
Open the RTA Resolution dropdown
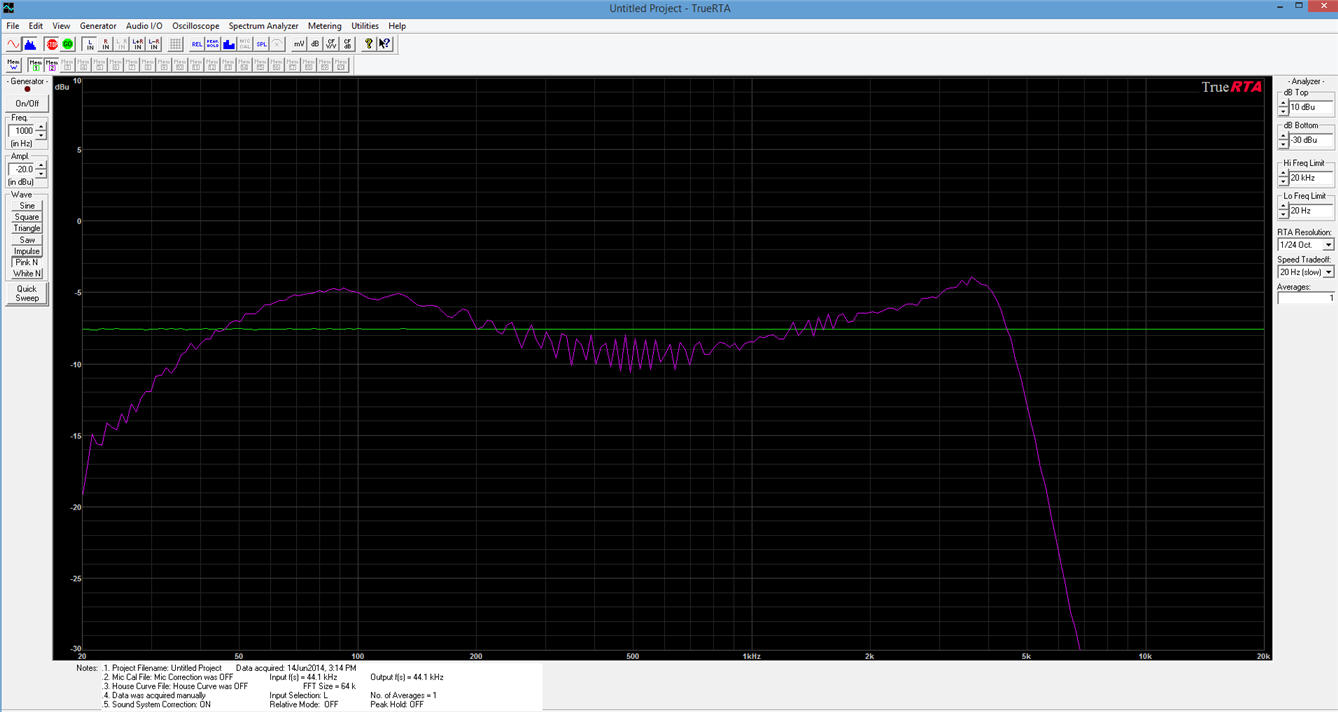(1328, 245)
